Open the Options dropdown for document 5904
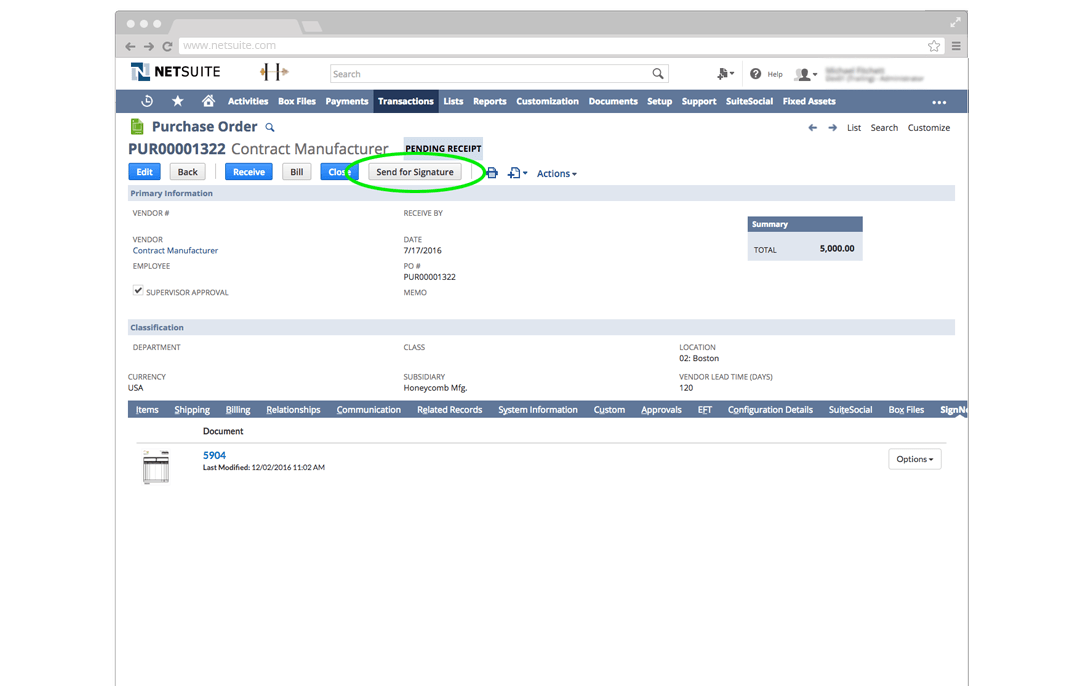Viewport: 1080px width, 686px height. (915, 459)
